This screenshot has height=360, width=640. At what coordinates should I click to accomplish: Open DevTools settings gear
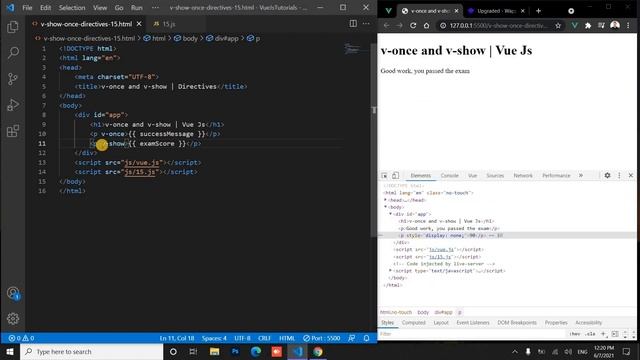pyautogui.click(x=607, y=175)
